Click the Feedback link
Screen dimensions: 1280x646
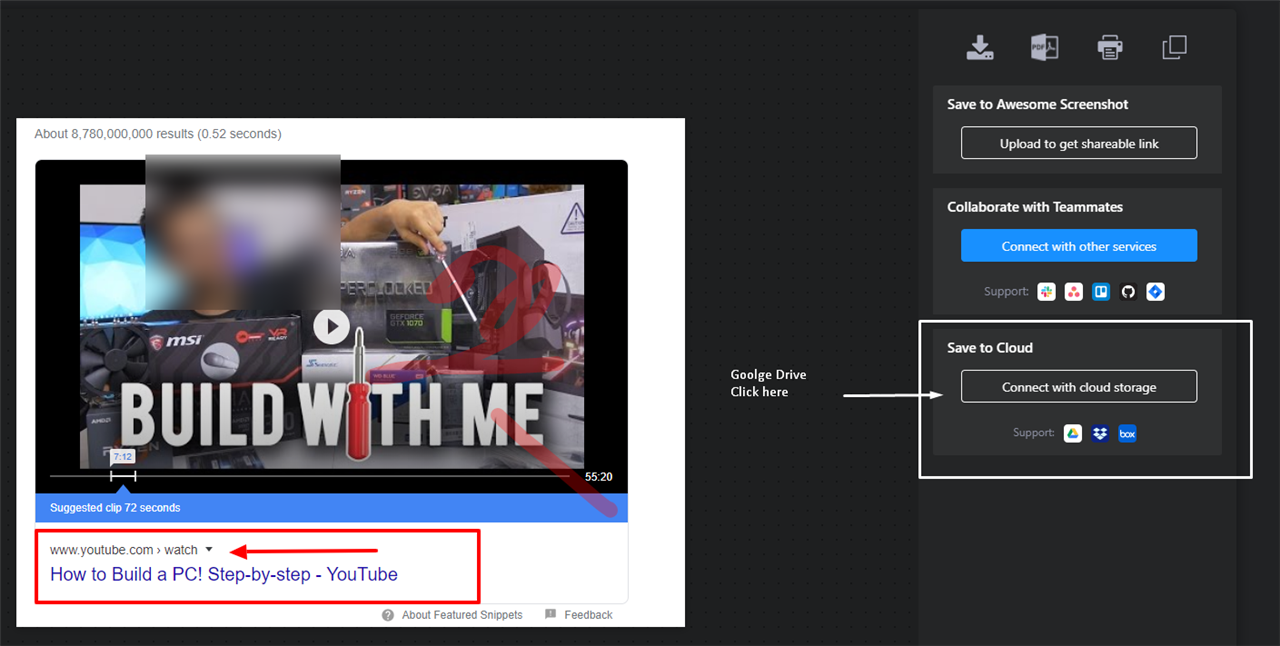coord(588,615)
